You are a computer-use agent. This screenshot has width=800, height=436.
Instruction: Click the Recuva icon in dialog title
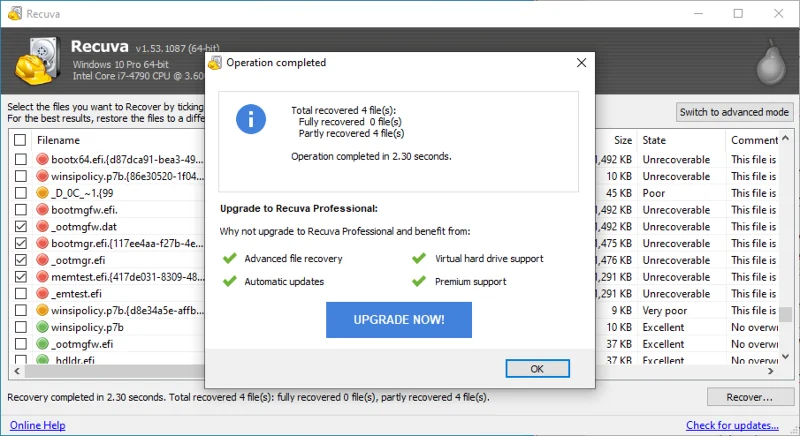215,63
